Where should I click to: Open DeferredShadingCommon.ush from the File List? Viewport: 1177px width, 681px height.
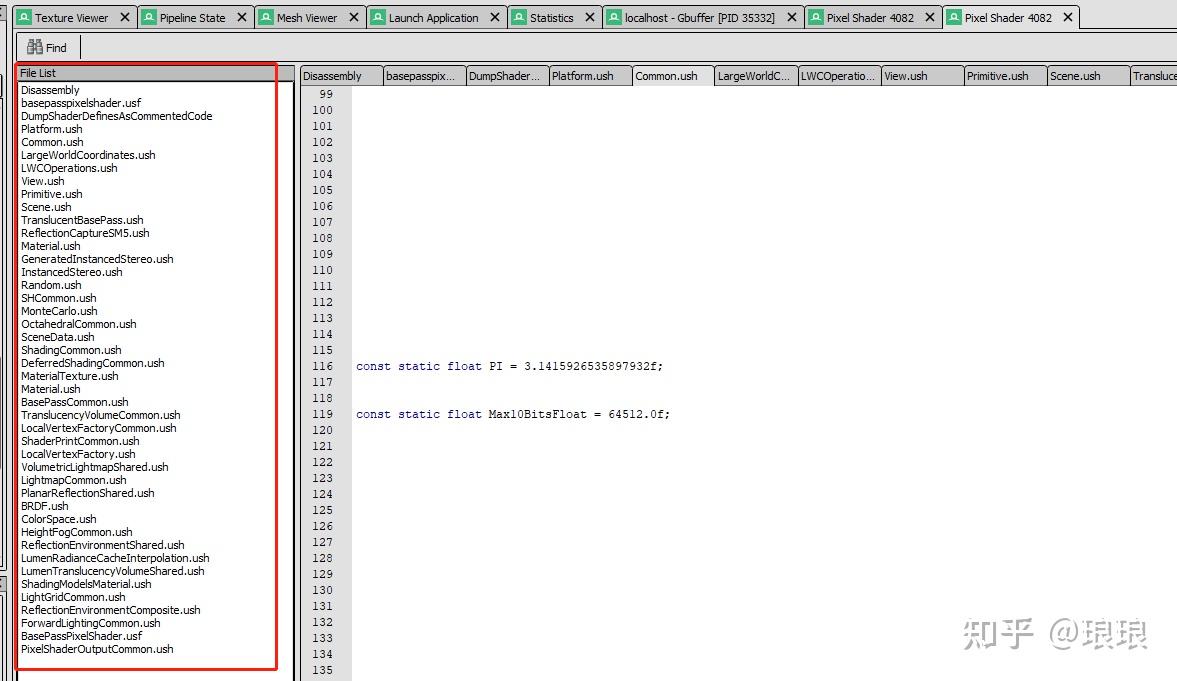click(92, 363)
